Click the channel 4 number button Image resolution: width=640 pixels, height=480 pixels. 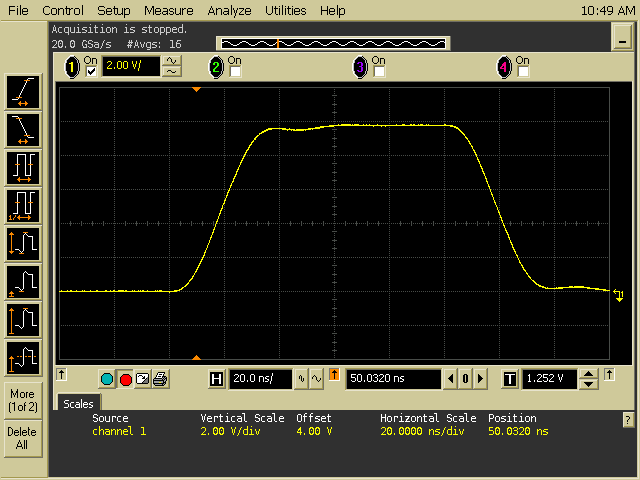(x=504, y=67)
